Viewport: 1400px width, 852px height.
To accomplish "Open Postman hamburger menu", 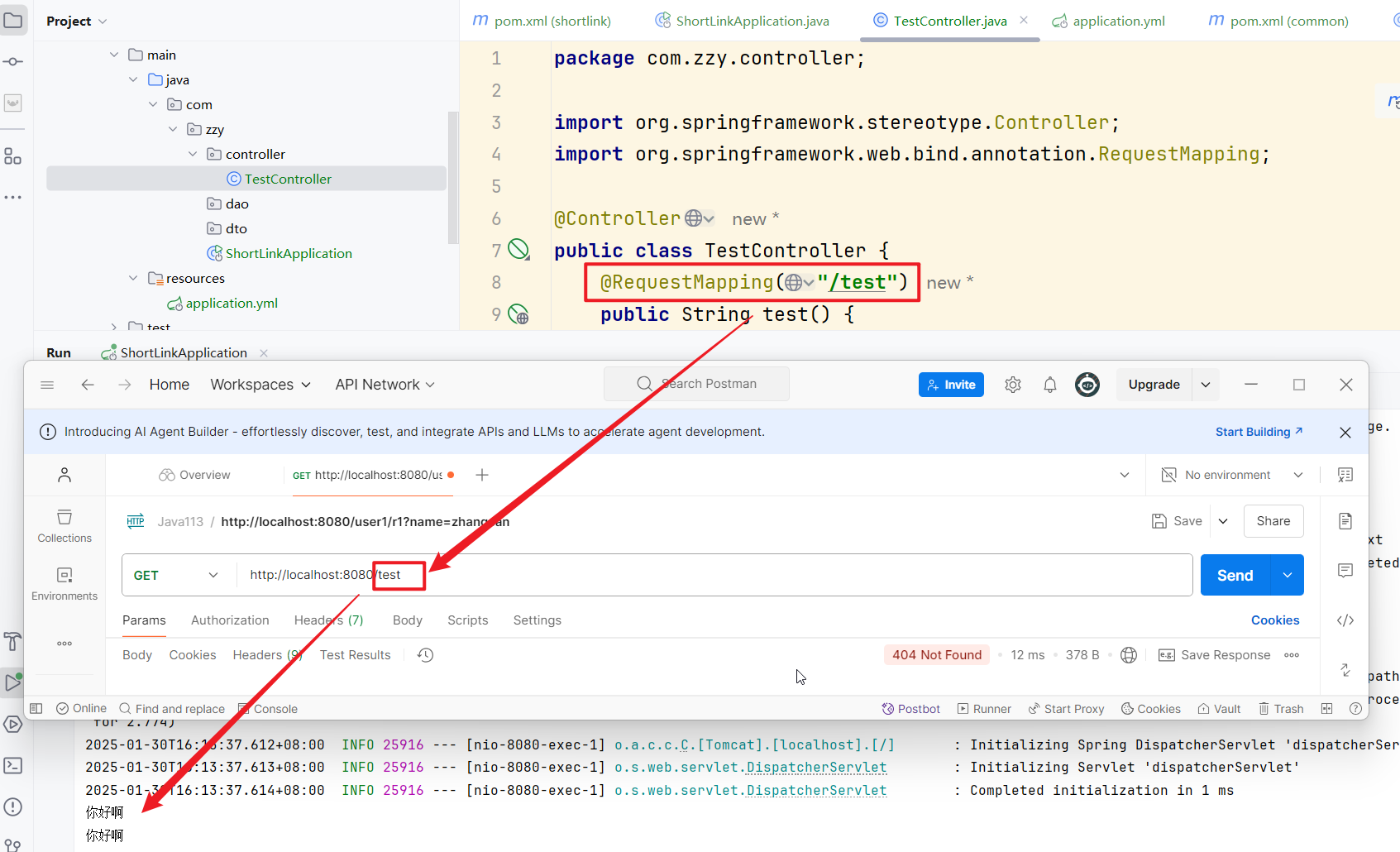I will click(47, 385).
